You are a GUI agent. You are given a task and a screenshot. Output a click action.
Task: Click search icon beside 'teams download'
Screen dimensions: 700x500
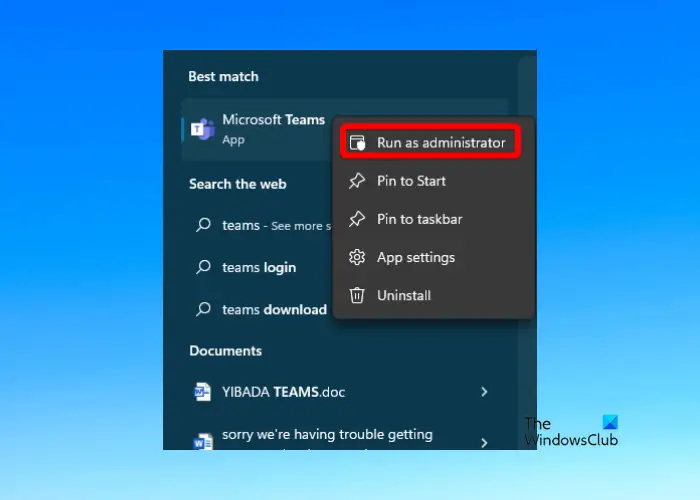point(203,309)
